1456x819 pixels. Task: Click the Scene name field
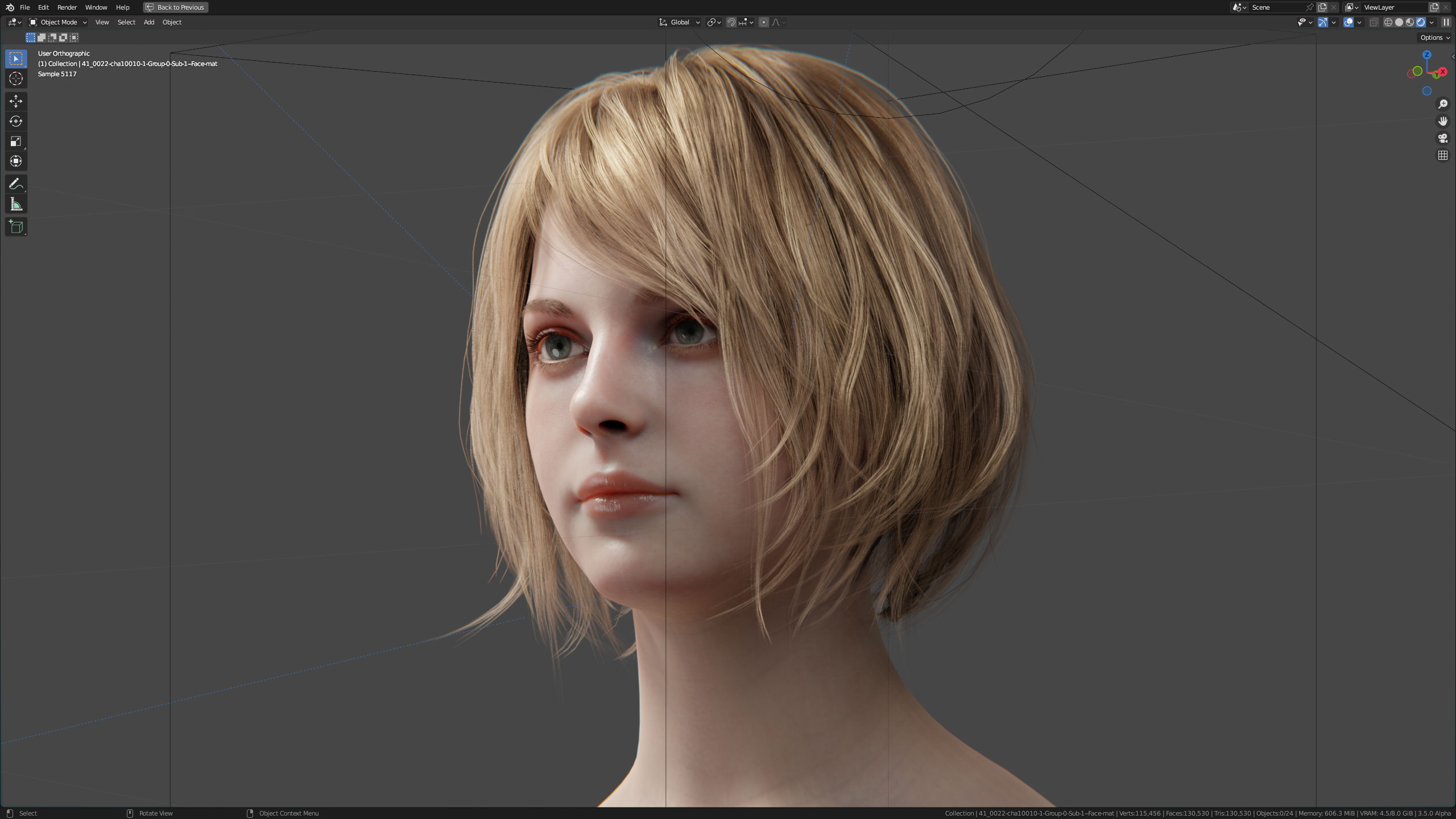1277,7
